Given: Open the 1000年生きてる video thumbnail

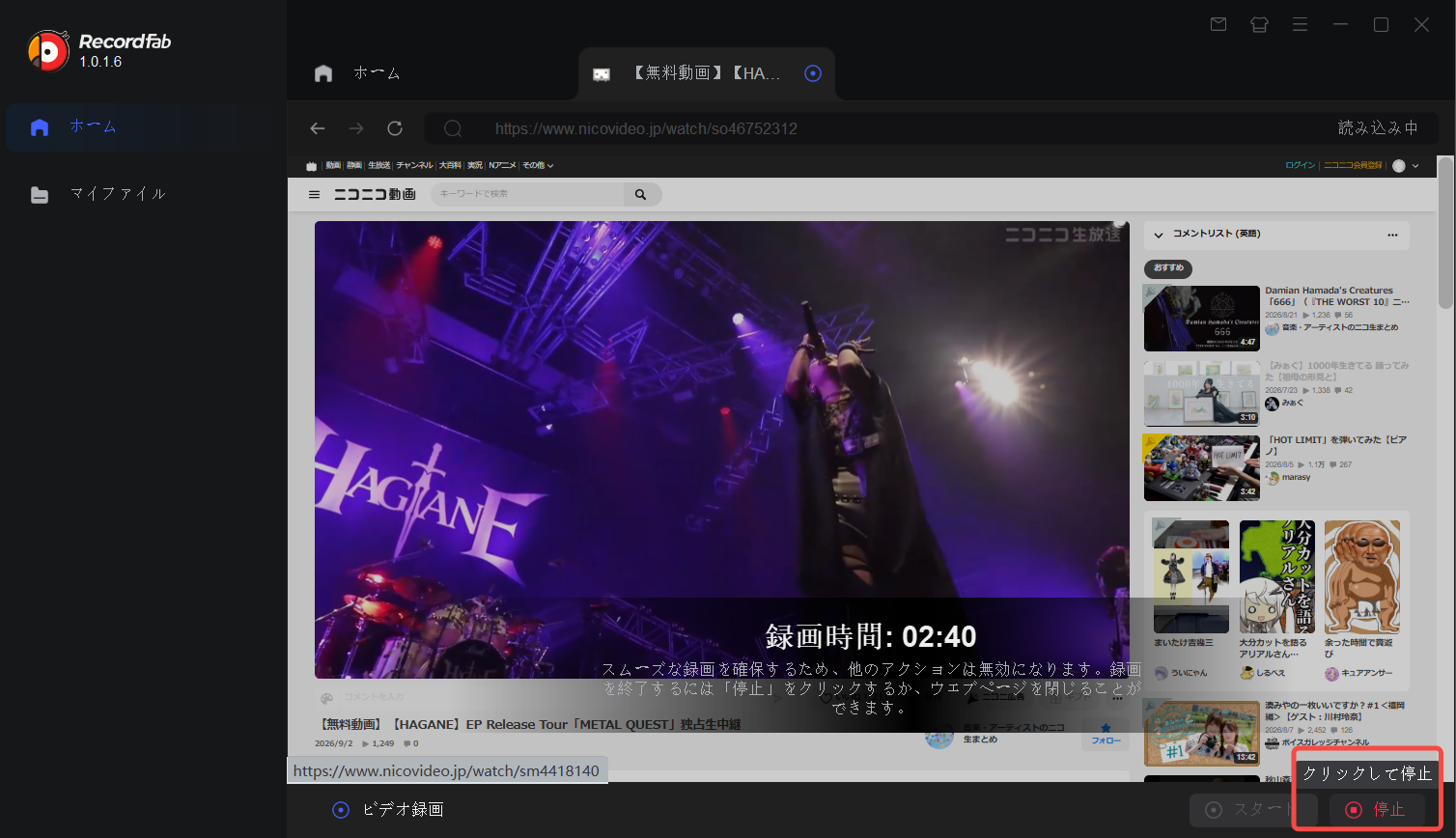Looking at the screenshot, I should click(x=1202, y=394).
